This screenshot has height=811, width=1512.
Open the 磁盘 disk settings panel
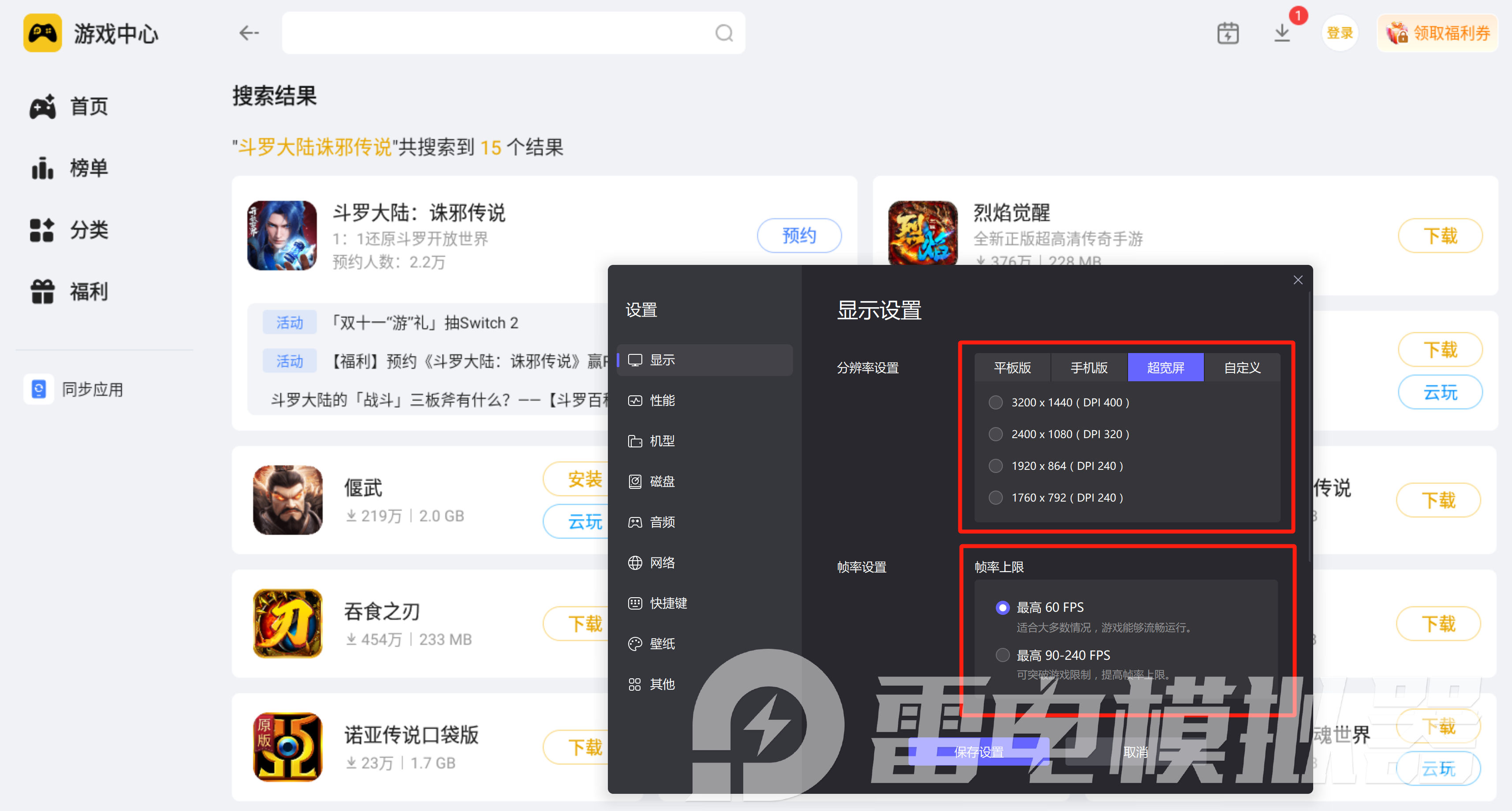tap(662, 481)
